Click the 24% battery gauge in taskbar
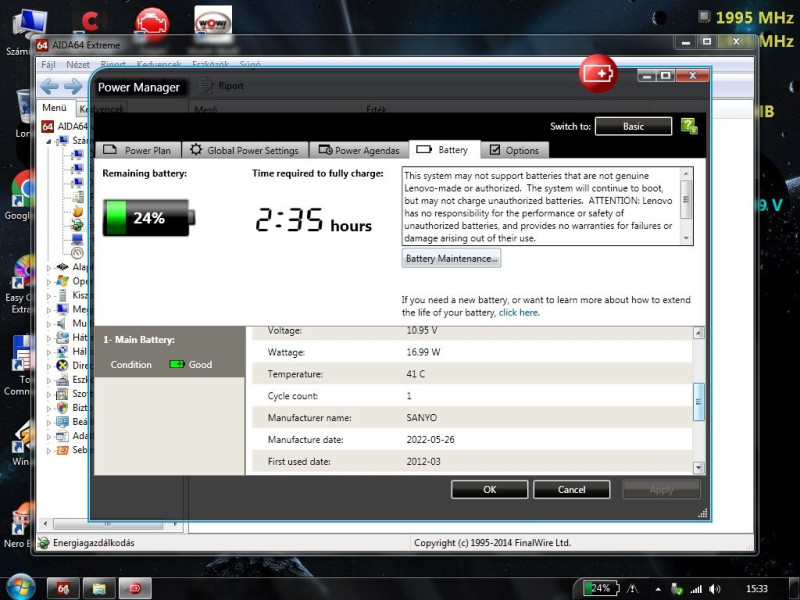This screenshot has width=800, height=600. click(601, 588)
